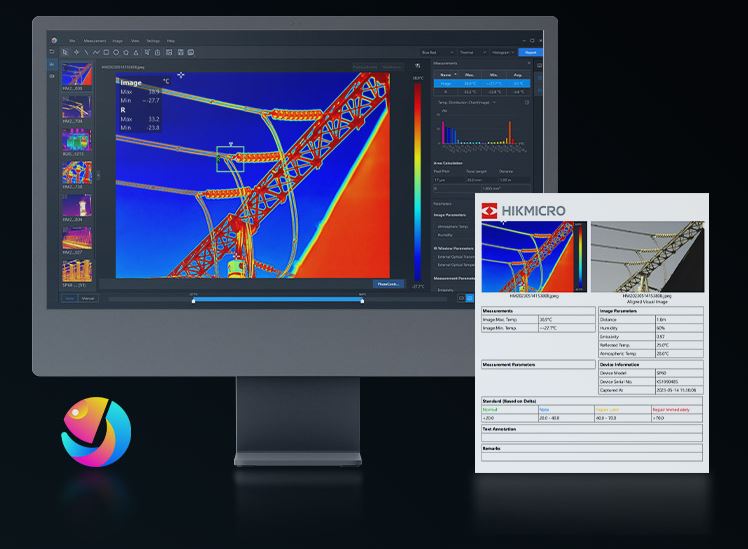Click aligned visual image in HIKMICRO report
The height and width of the screenshot is (549, 748).
[647, 257]
